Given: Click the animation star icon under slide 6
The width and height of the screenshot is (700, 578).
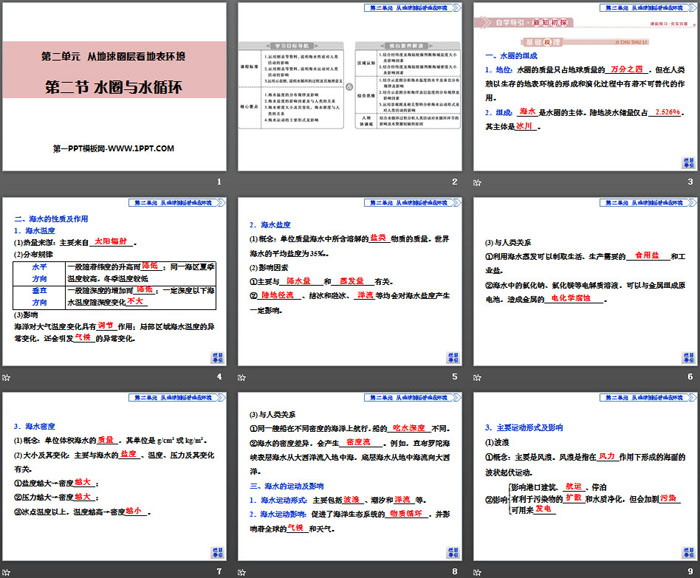Looking at the screenshot, I should click(x=477, y=378).
